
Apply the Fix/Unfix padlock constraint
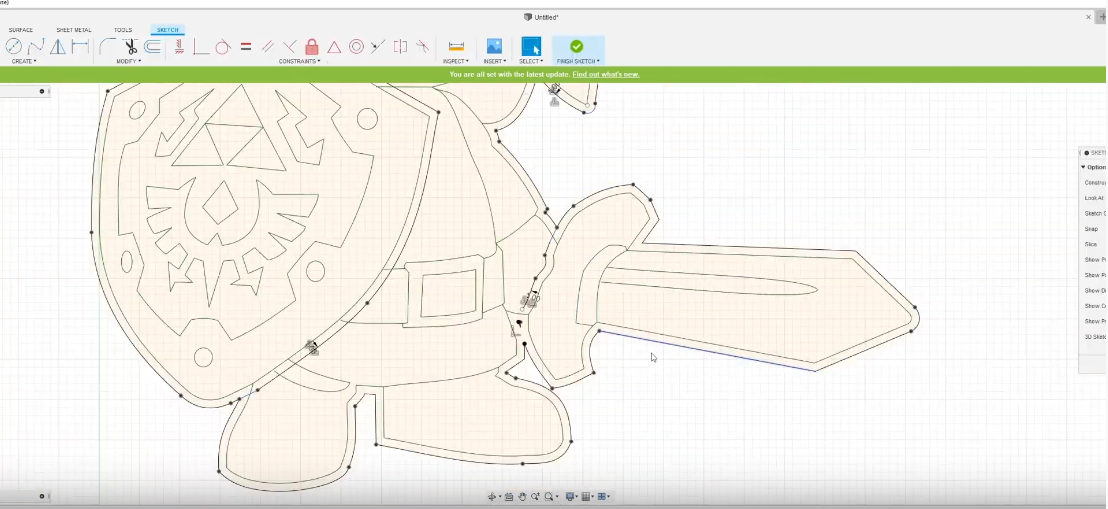point(312,47)
